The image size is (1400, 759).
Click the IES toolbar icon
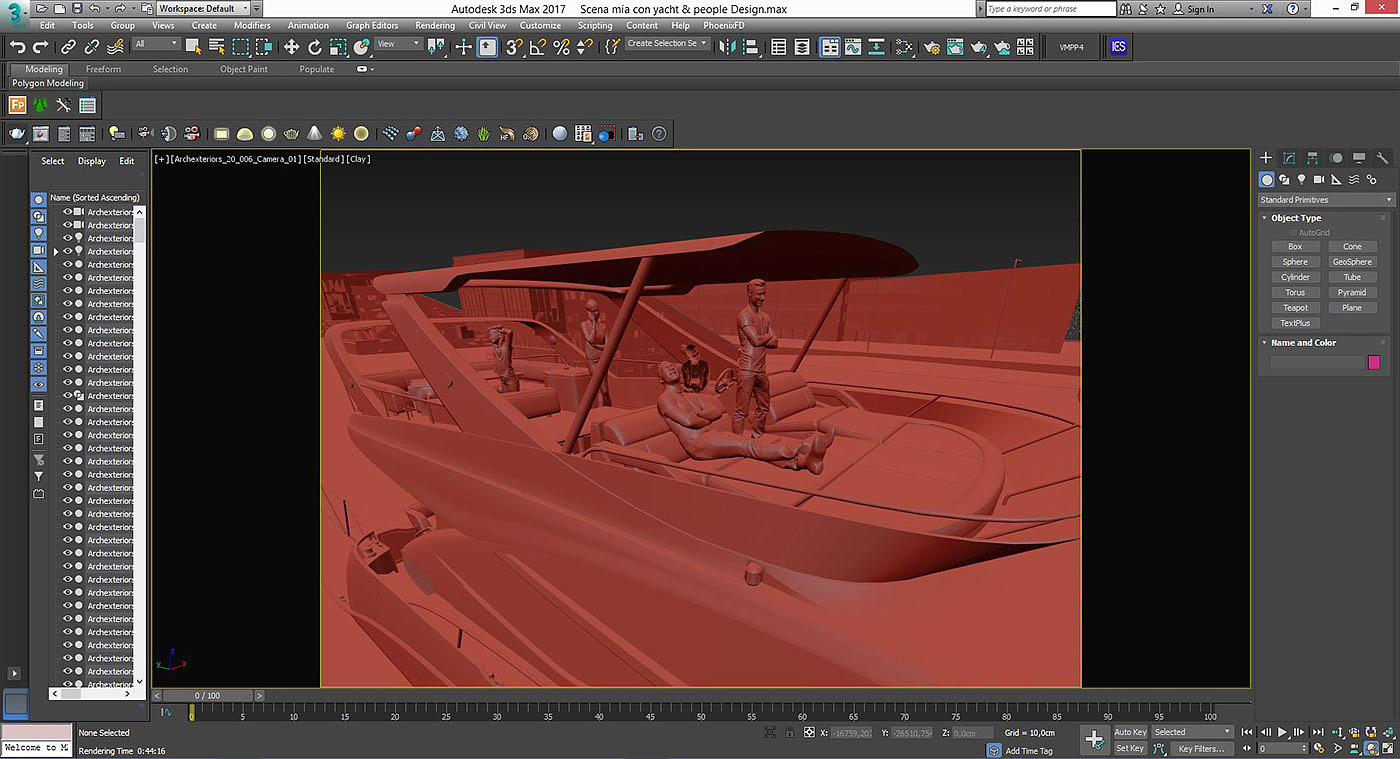pyautogui.click(x=1119, y=47)
